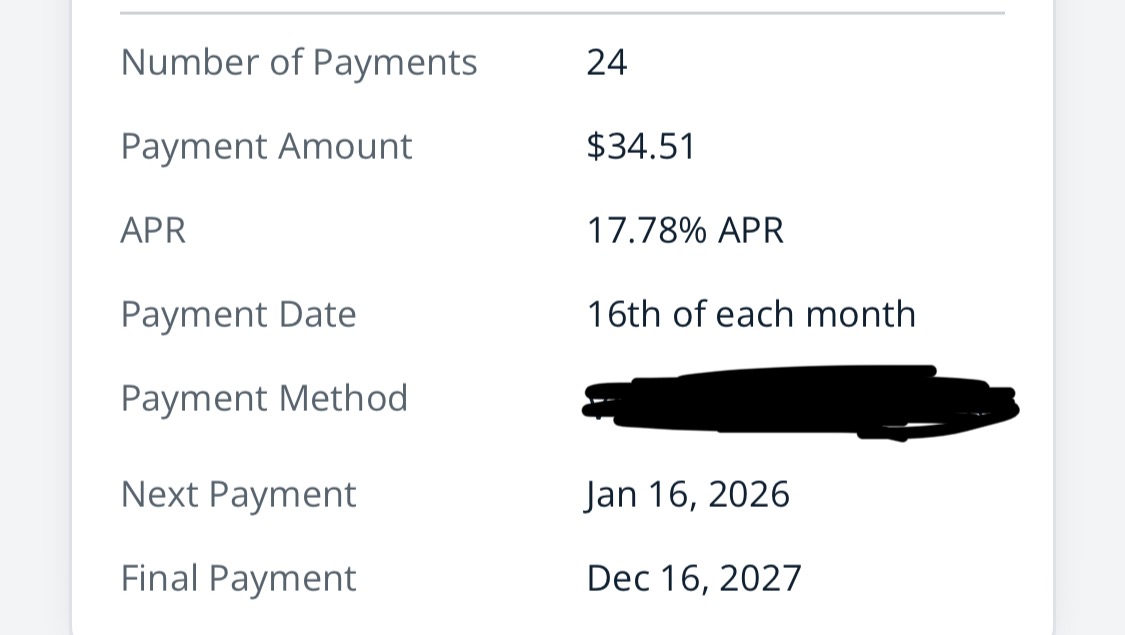Select the Jan 16, 2026 date
This screenshot has width=1125, height=635.
coord(687,495)
